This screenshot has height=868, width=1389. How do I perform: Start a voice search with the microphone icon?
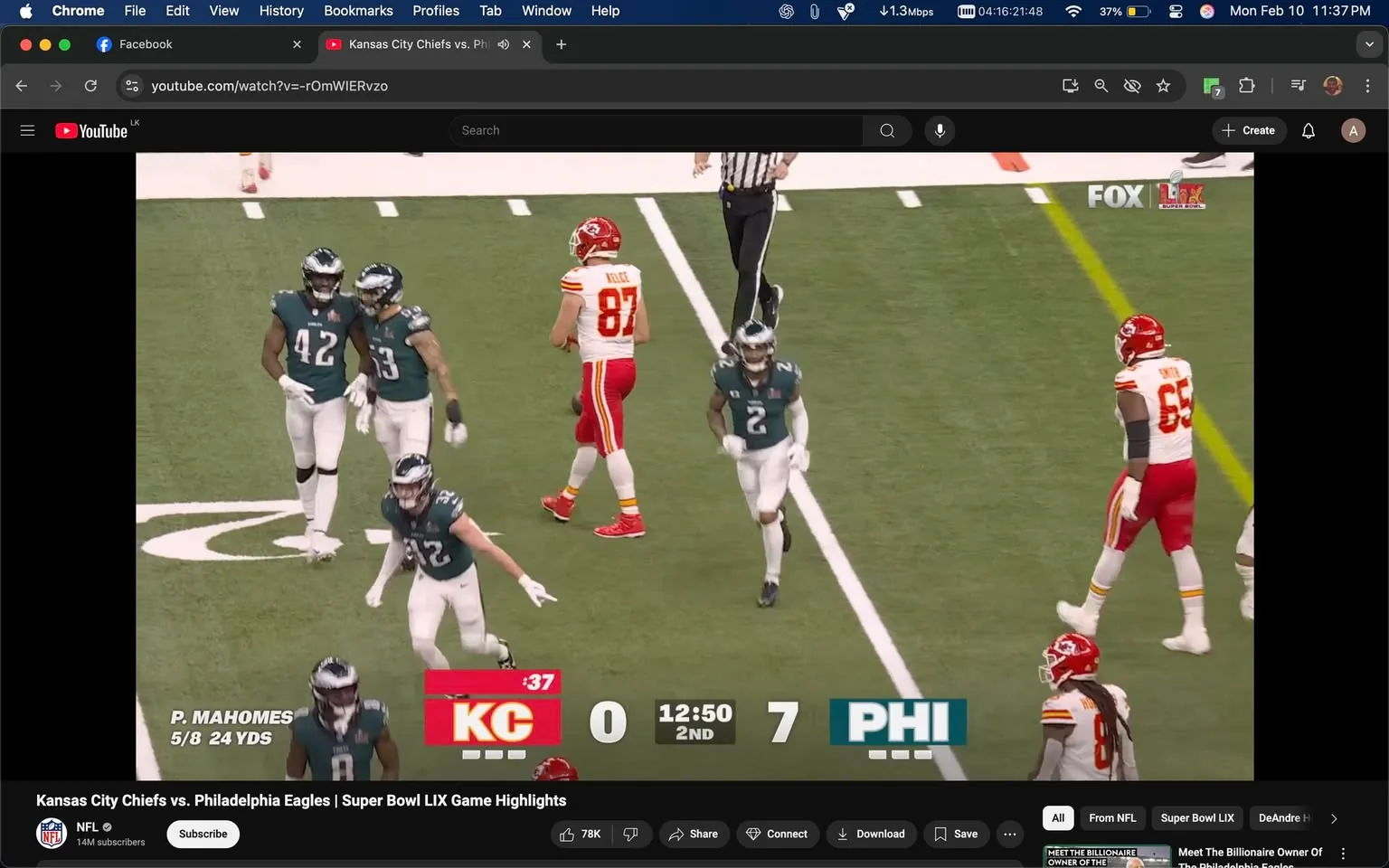click(x=940, y=130)
